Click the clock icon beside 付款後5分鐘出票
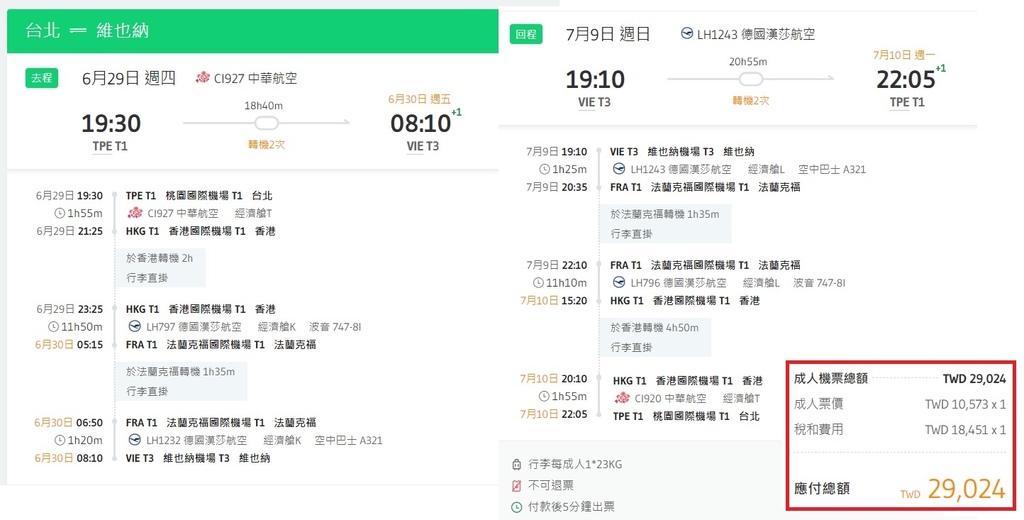 (x=516, y=507)
